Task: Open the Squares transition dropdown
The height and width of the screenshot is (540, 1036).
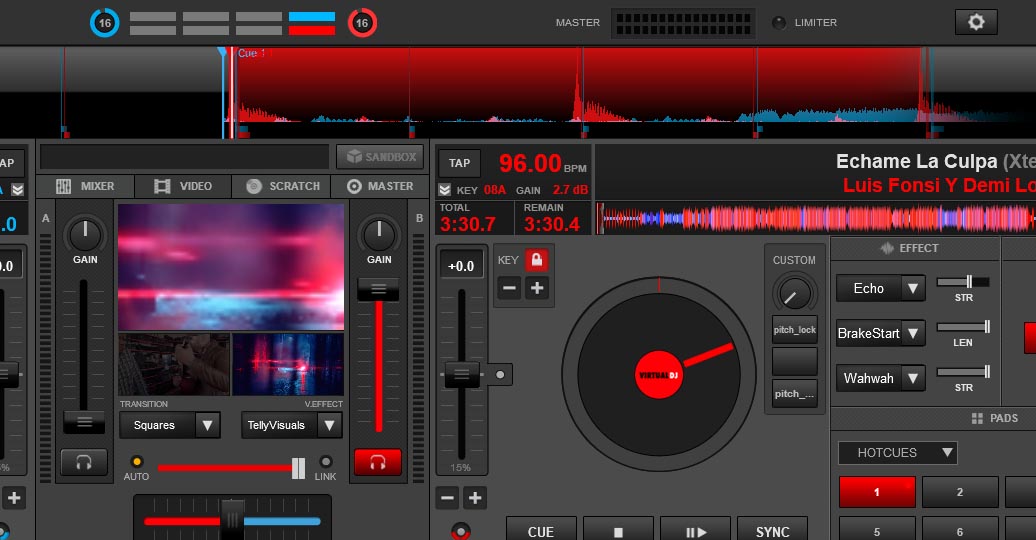Action: click(170, 425)
